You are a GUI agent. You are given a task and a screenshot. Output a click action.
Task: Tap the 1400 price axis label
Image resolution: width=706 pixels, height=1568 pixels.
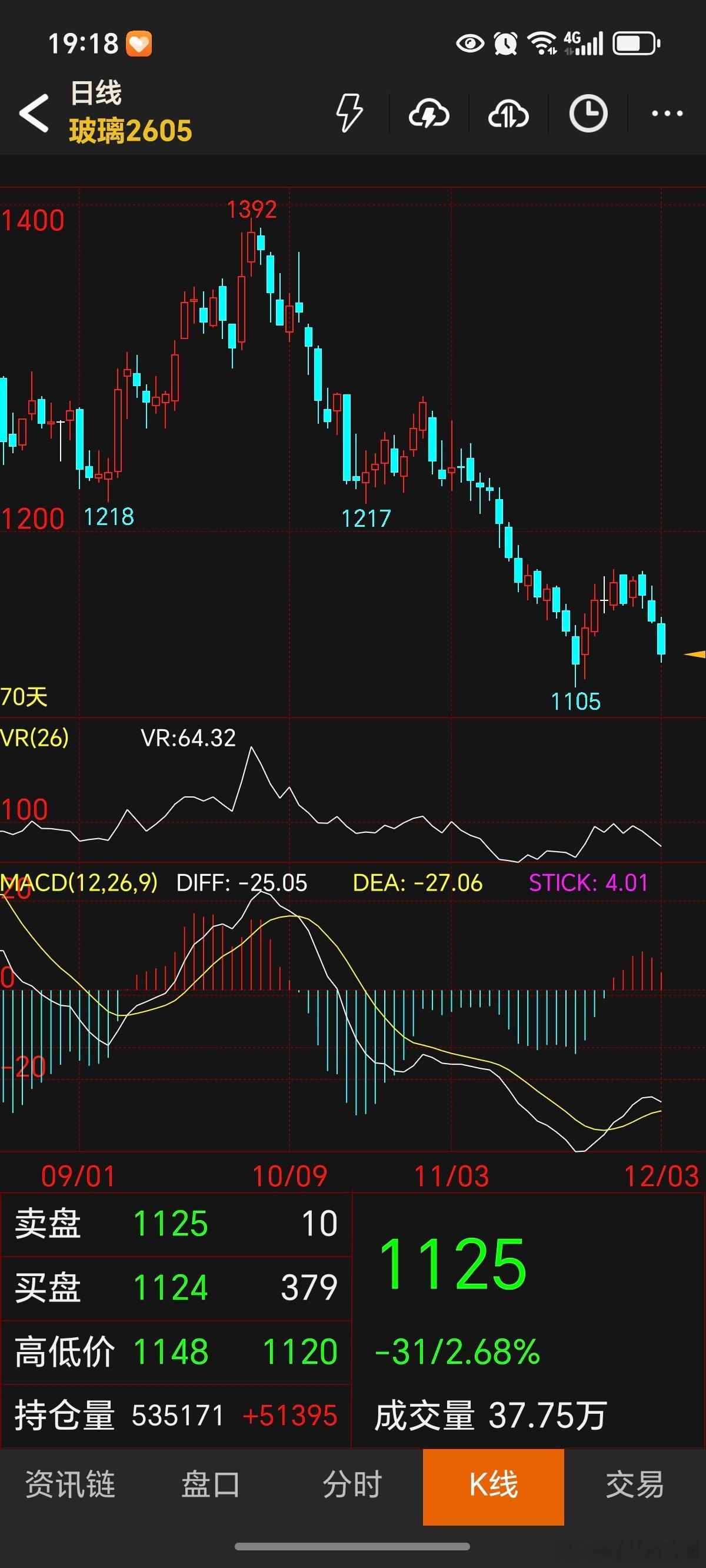pyautogui.click(x=33, y=220)
